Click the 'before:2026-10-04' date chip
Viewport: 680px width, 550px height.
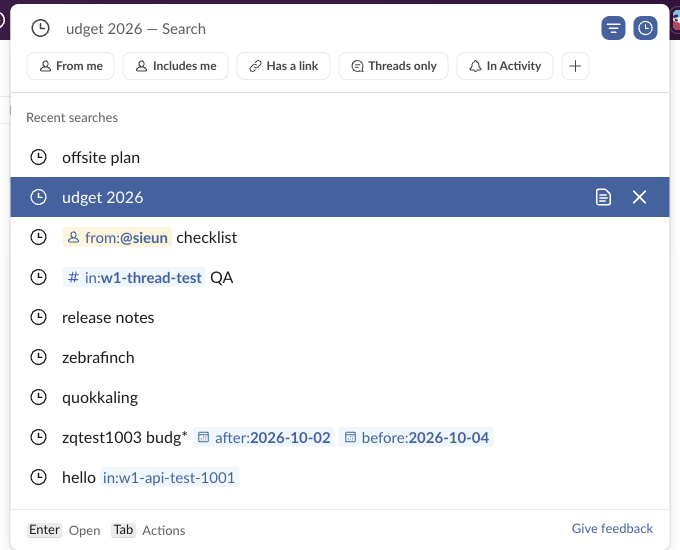416,437
